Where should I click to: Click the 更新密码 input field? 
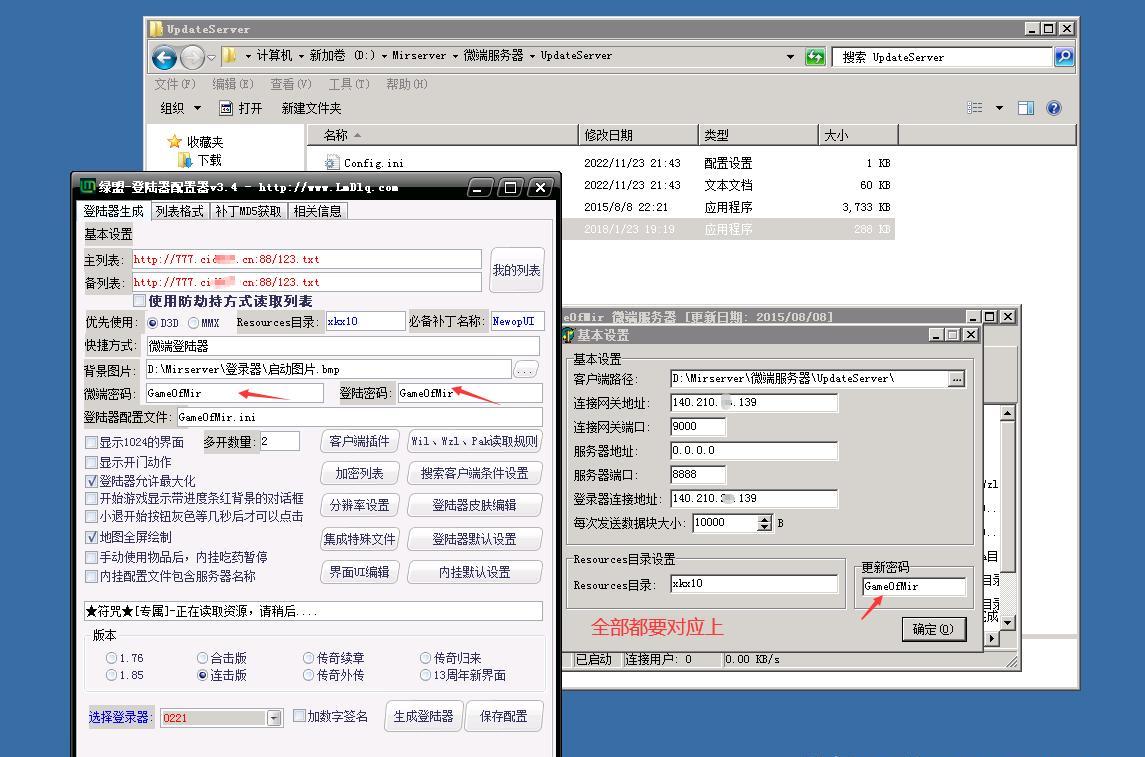point(913,587)
